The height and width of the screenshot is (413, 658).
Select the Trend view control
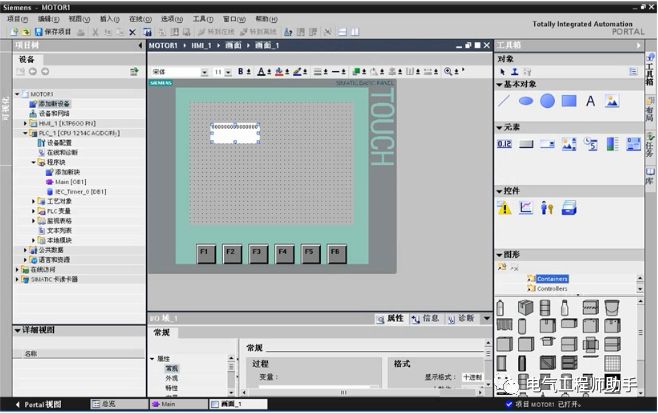point(525,208)
